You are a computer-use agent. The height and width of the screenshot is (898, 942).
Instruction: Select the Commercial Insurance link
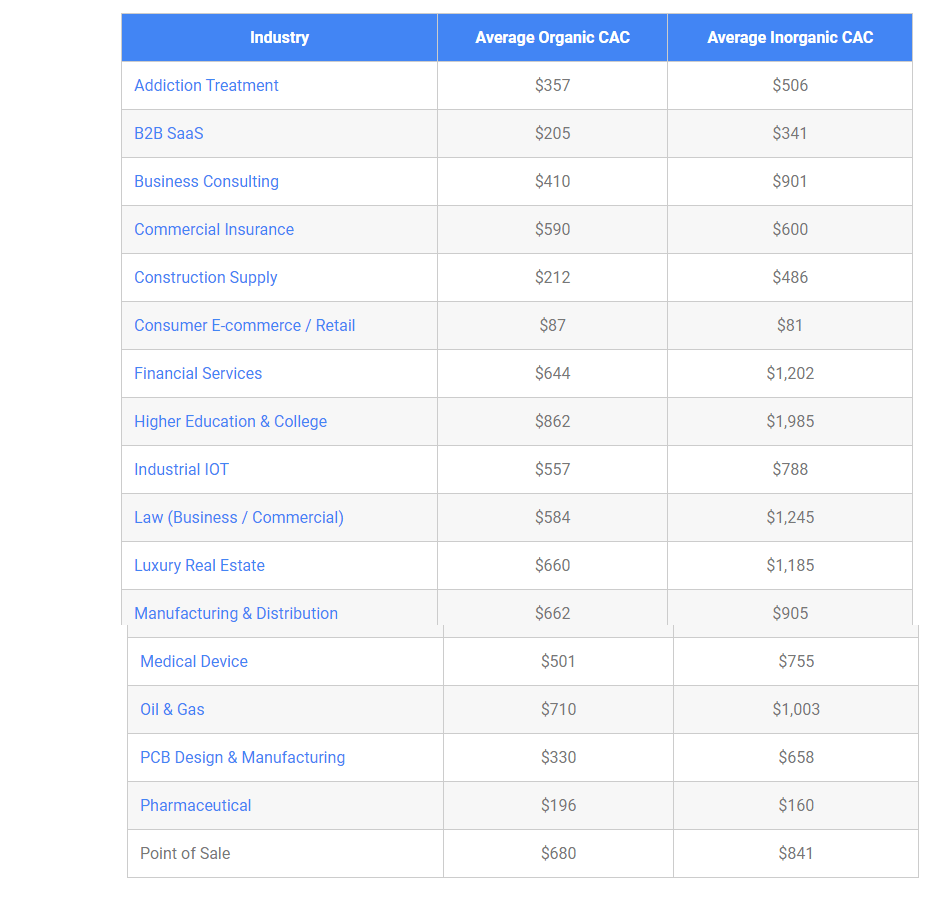[214, 230]
